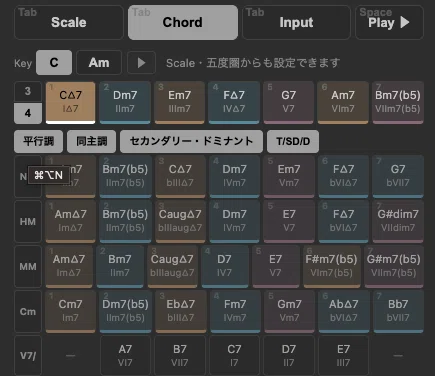Screen dimensions: 435x376
Task: Select CaugΔ7 in the MM row
Action: 172,266
